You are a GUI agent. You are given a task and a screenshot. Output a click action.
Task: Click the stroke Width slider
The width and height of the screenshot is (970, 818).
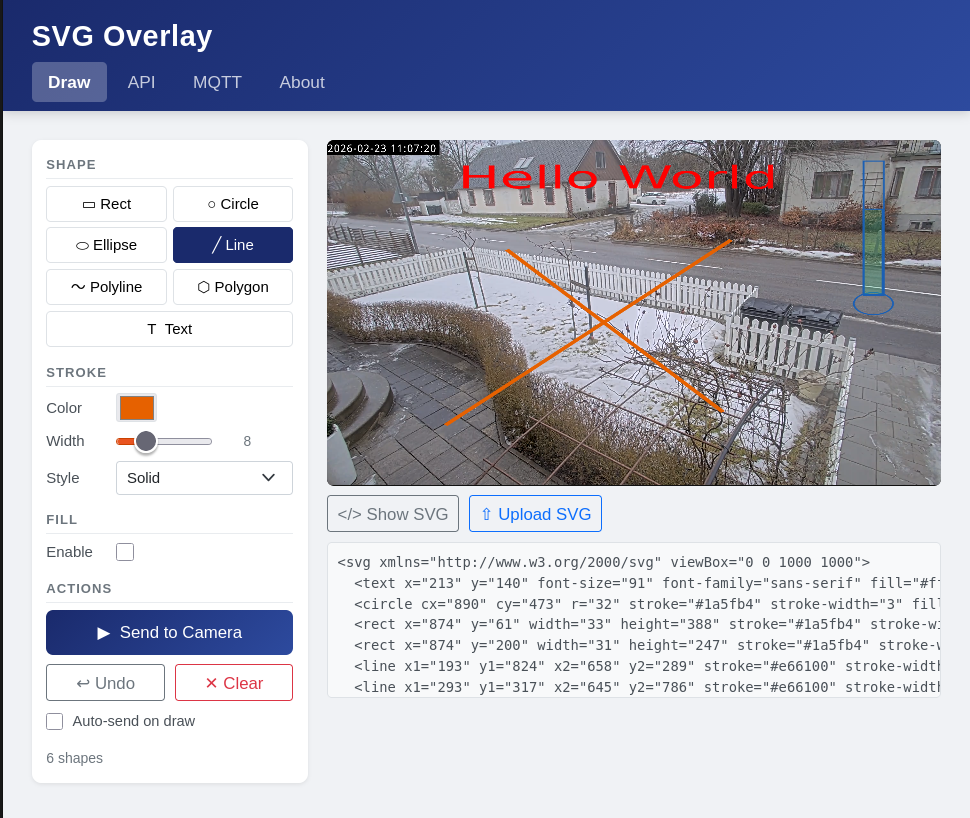pyautogui.click(x=164, y=441)
